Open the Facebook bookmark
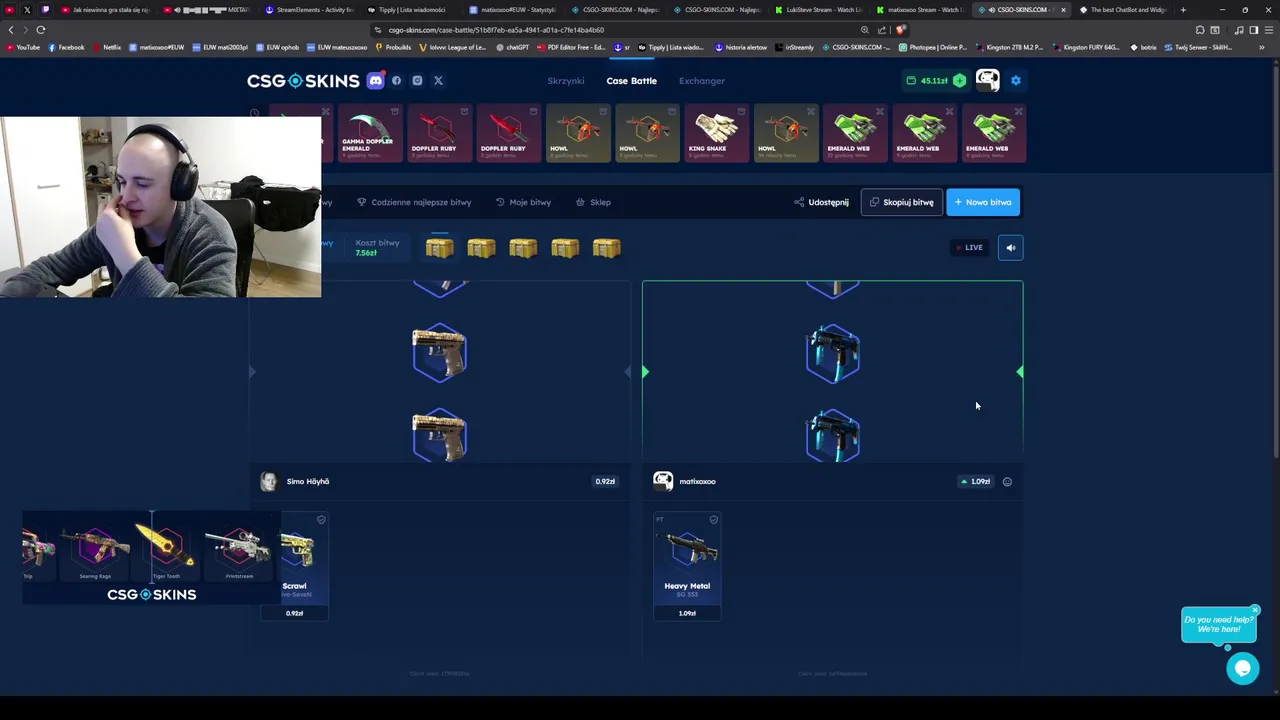The height and width of the screenshot is (720, 1280). pyautogui.click(x=66, y=47)
